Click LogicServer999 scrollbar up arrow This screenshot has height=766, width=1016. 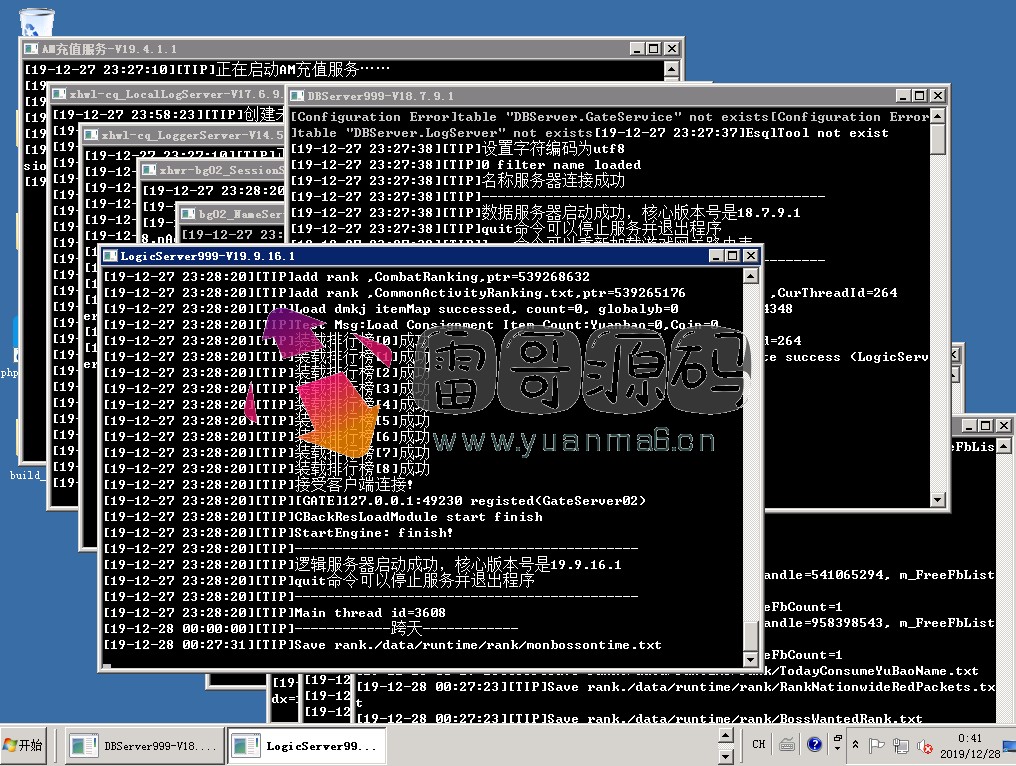pos(750,277)
